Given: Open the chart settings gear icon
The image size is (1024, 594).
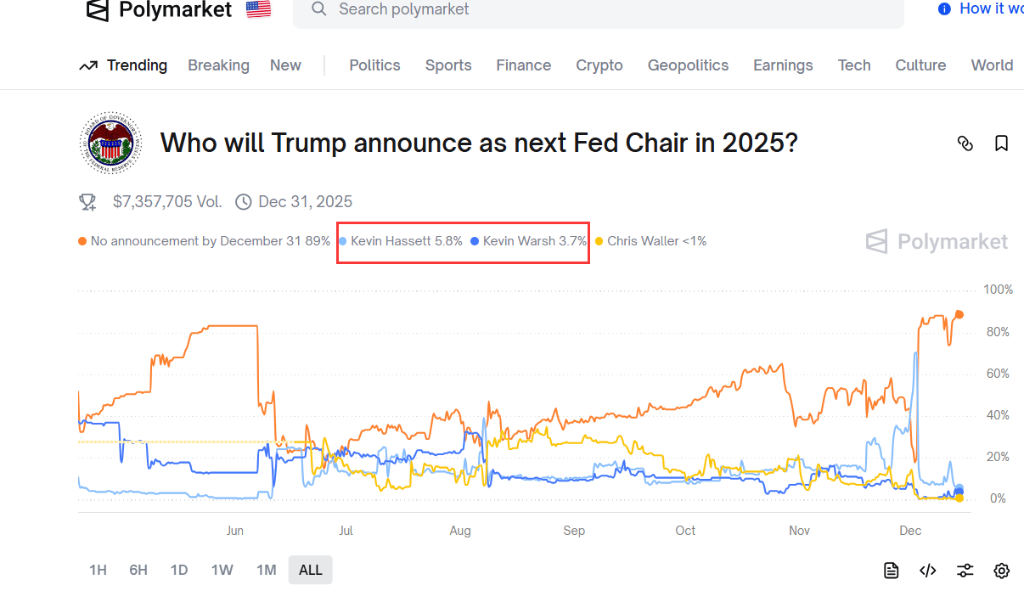Looking at the screenshot, I should coord(1001,570).
